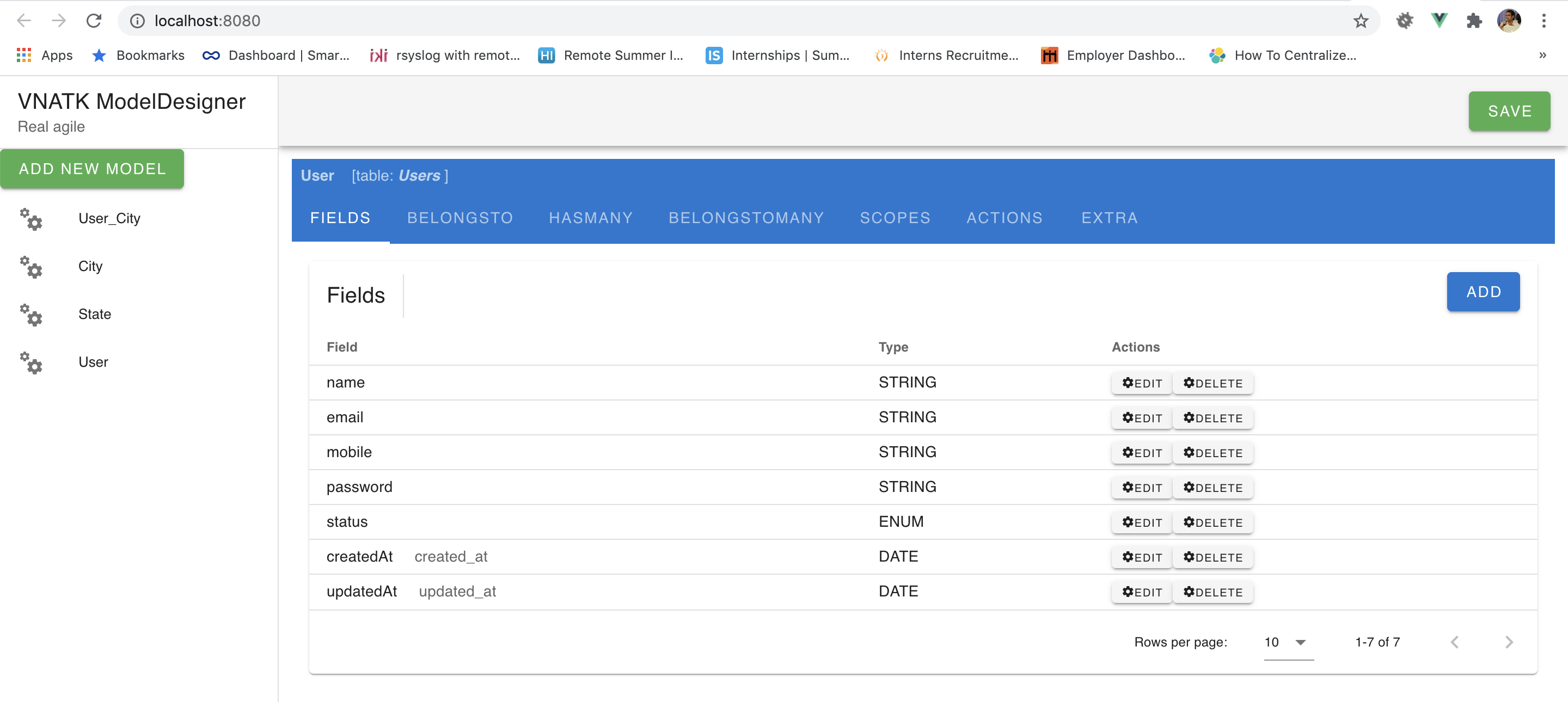1568x702 pixels.
Task: Reload the page with the refresh icon
Action: click(94, 21)
